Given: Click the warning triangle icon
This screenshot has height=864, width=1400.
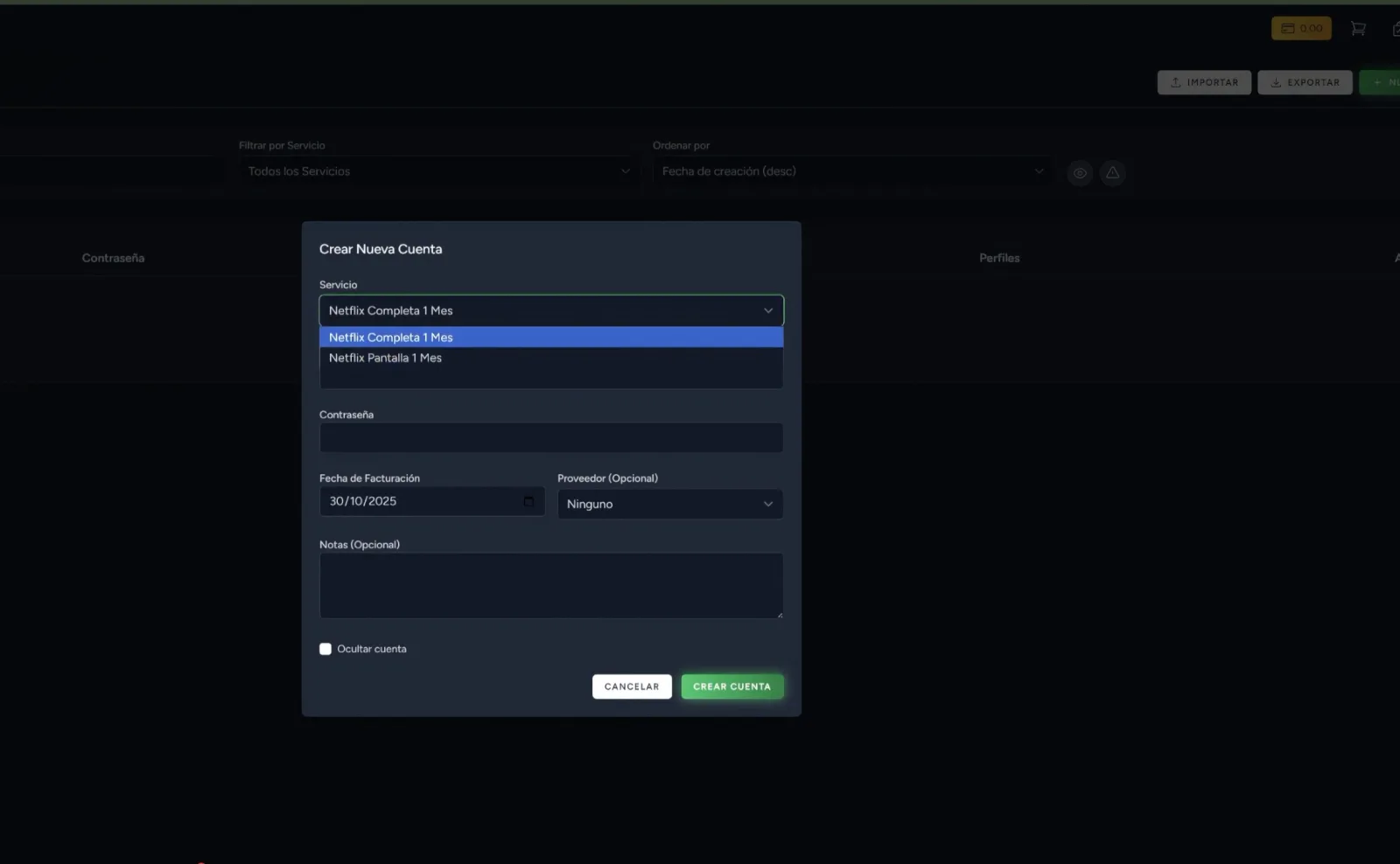Looking at the screenshot, I should (1112, 173).
